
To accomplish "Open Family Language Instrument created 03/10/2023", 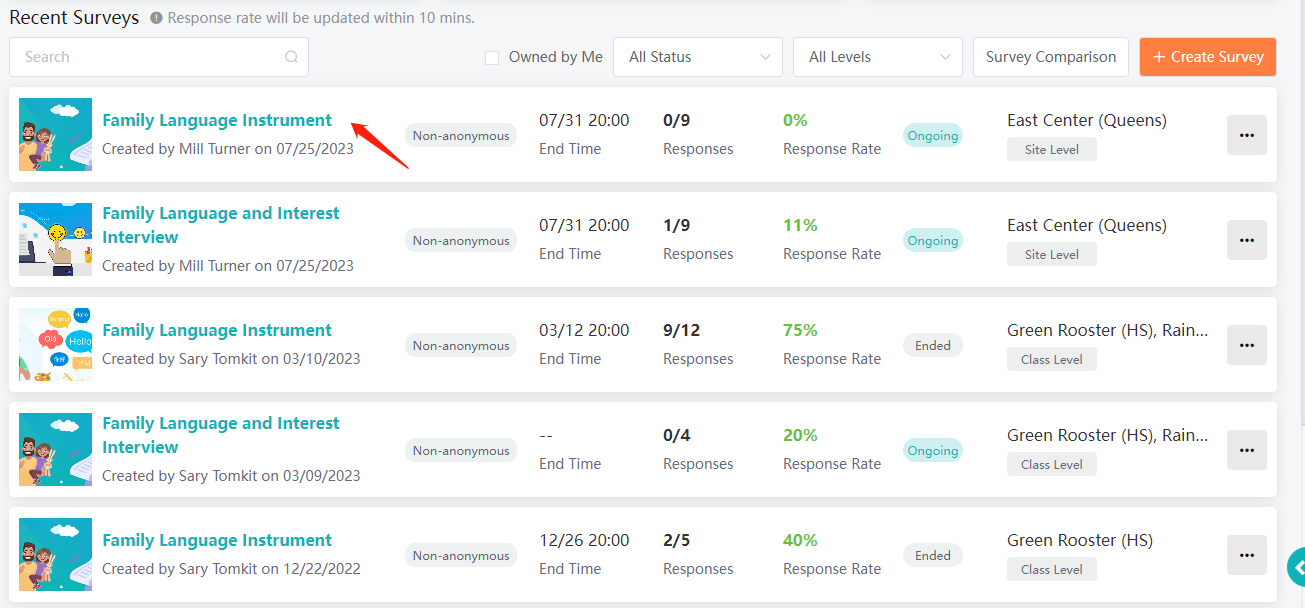I will (217, 330).
